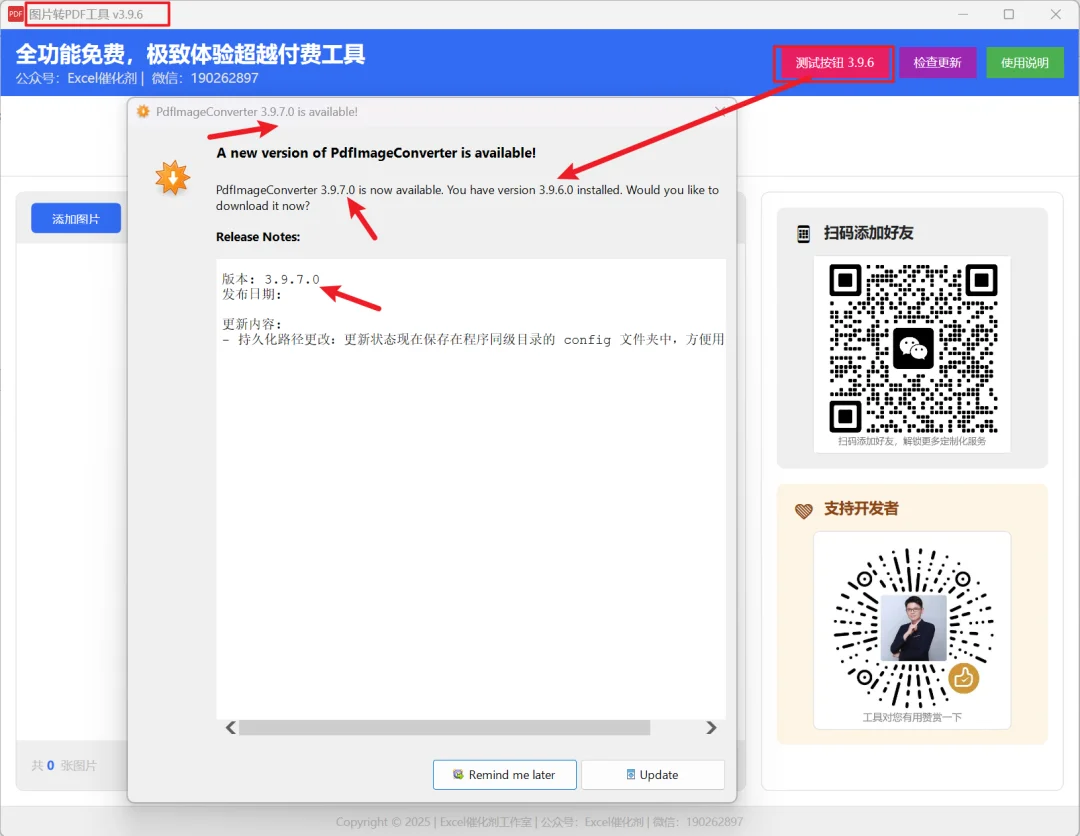Click the left scroll arrow in release notes
This screenshot has height=836, width=1080.
point(231,728)
